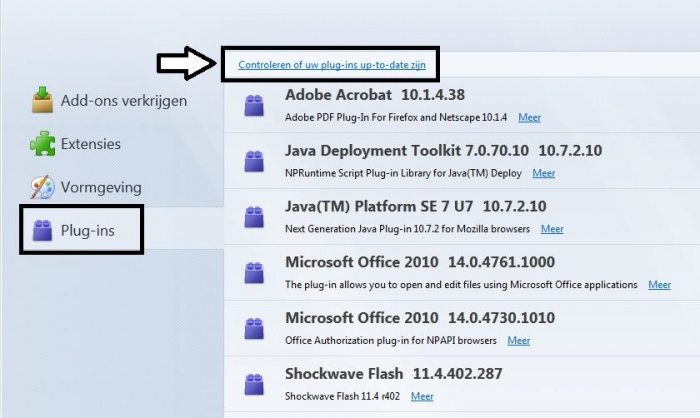Open Meer link for NPRuntime Script Plug-in Library
This screenshot has height=418, width=700.
[543, 173]
